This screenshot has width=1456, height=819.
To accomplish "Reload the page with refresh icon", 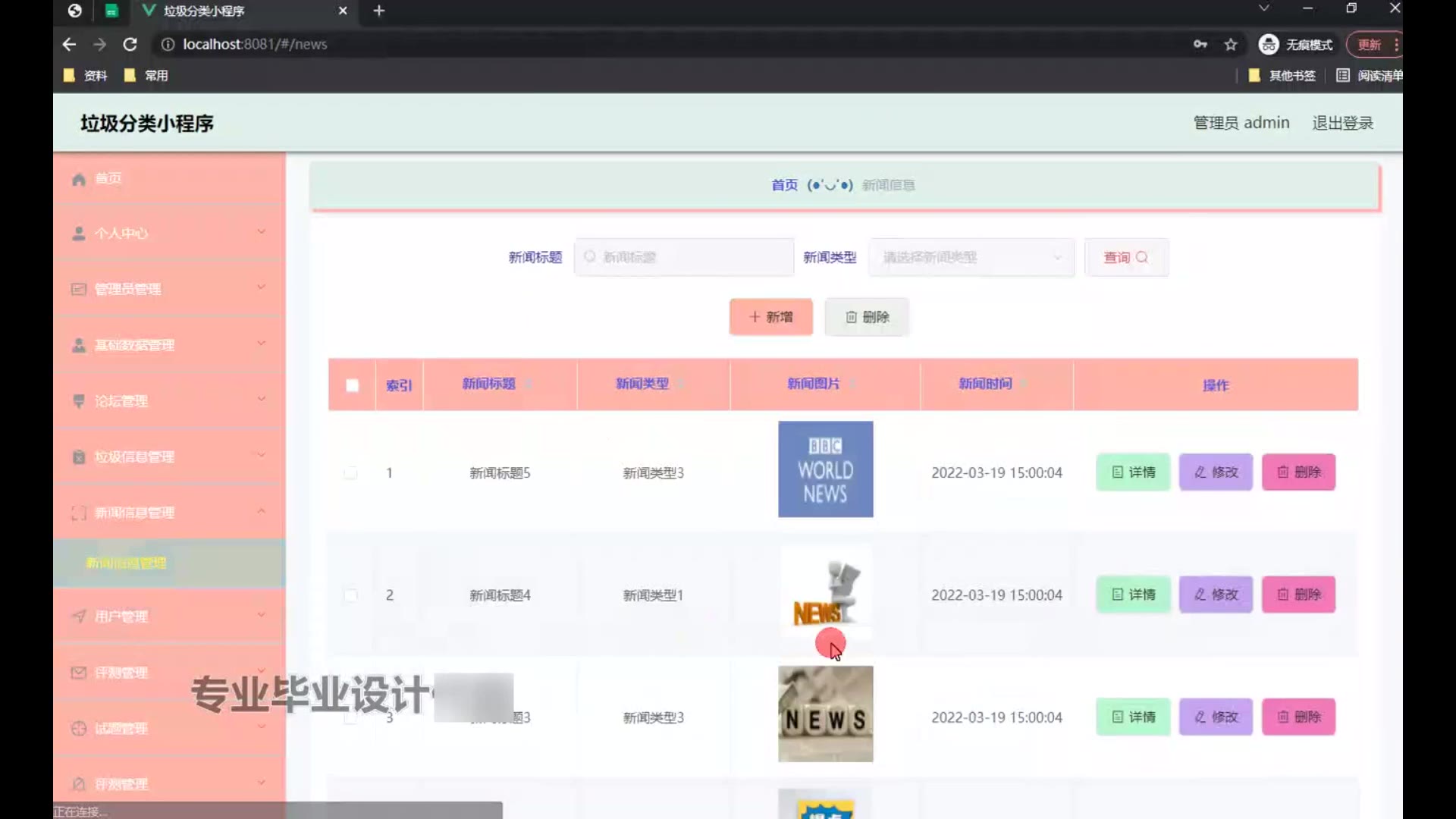I will (x=130, y=45).
